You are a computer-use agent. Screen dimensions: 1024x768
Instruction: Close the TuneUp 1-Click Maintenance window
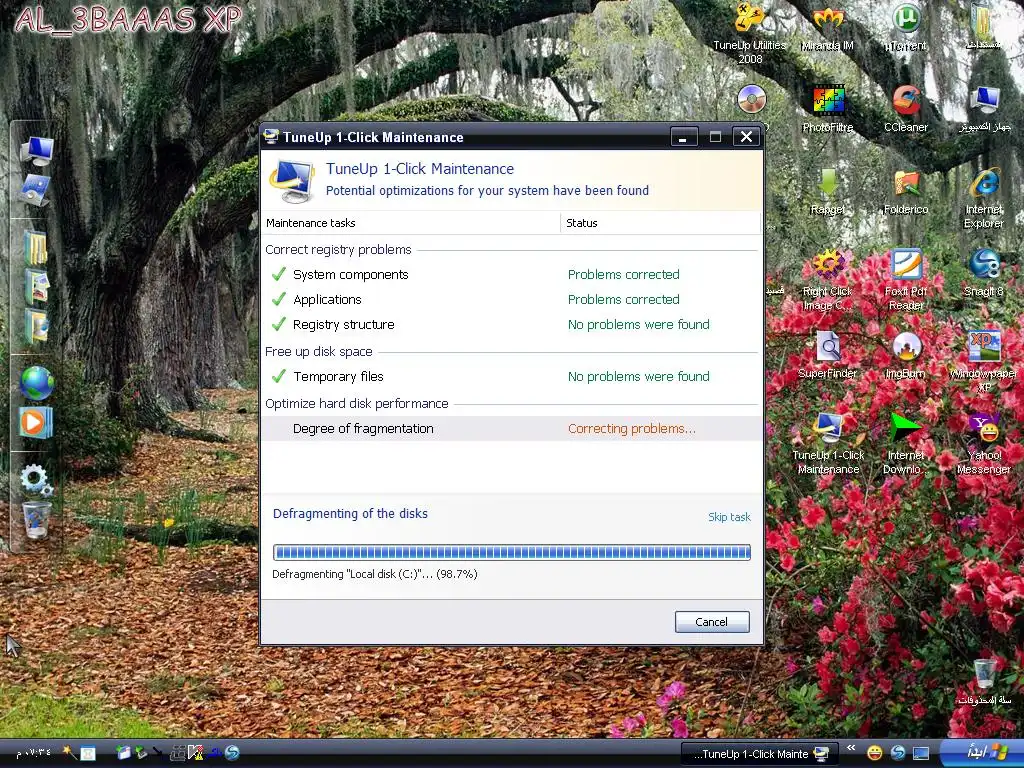point(746,136)
